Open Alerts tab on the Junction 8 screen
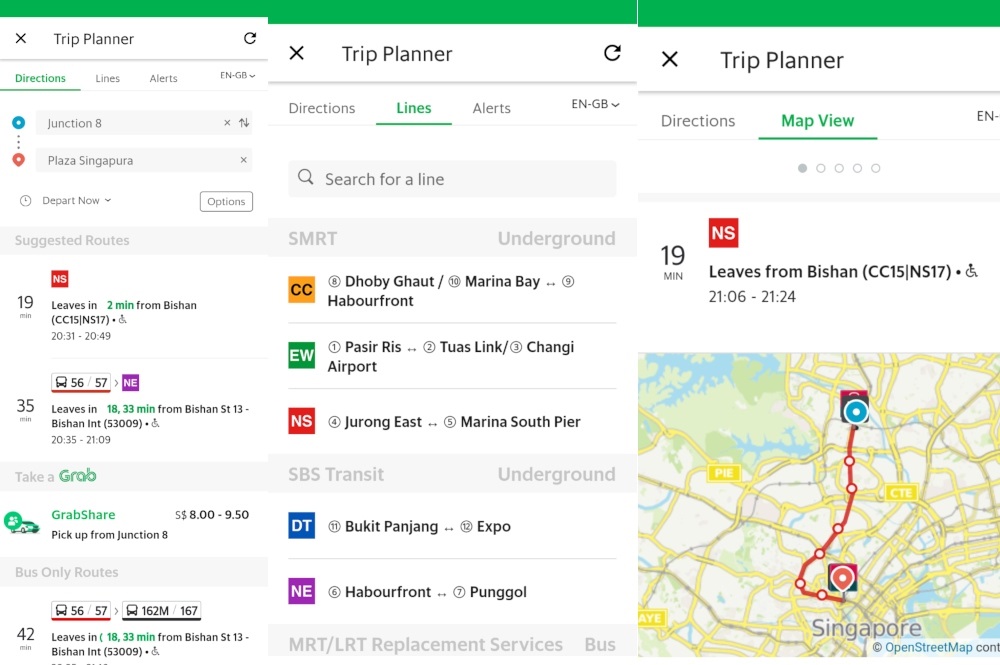Image resolution: width=1000 pixels, height=665 pixels. click(x=163, y=78)
